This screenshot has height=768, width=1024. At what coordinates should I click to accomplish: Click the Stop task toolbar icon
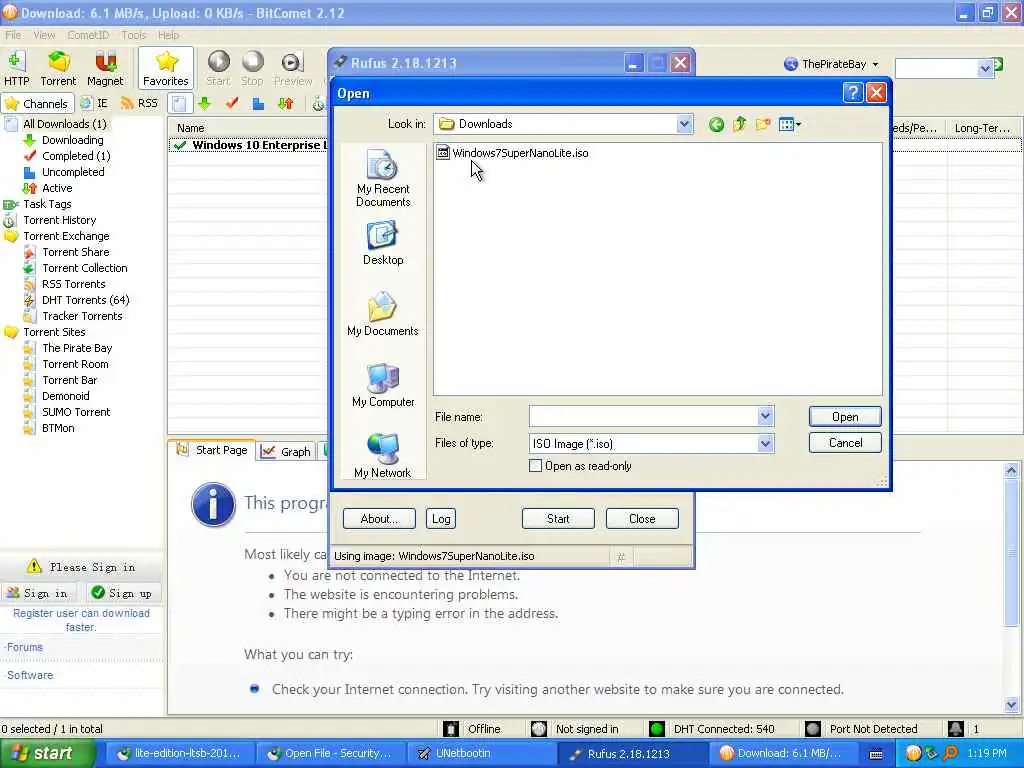click(x=252, y=69)
